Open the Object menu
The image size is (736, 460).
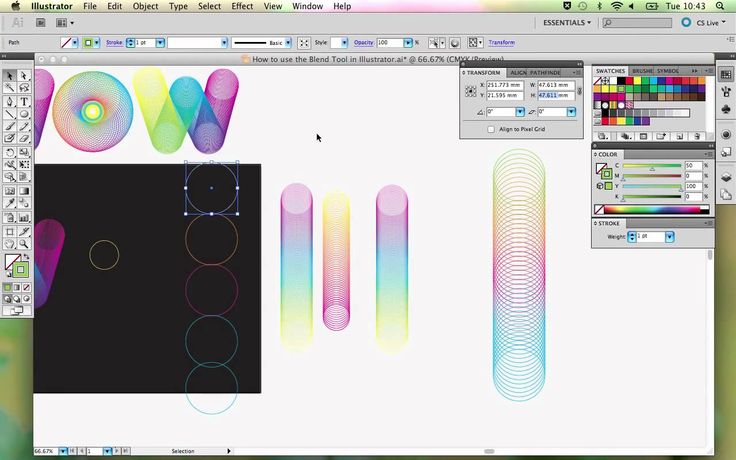pos(146,6)
